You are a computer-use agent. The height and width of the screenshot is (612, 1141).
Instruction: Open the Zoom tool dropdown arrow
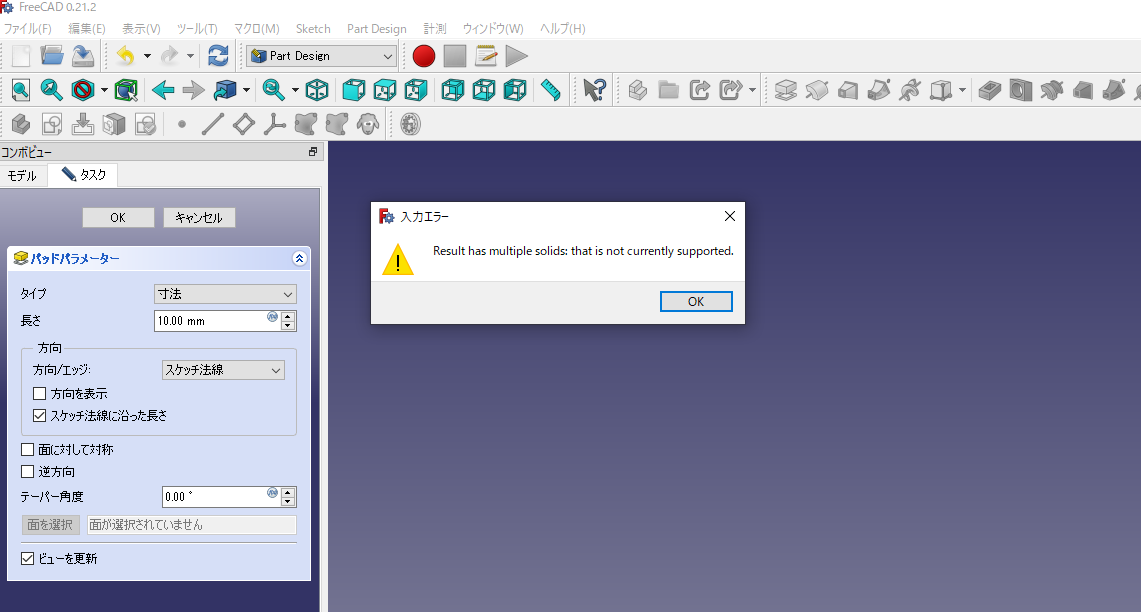coord(295,90)
